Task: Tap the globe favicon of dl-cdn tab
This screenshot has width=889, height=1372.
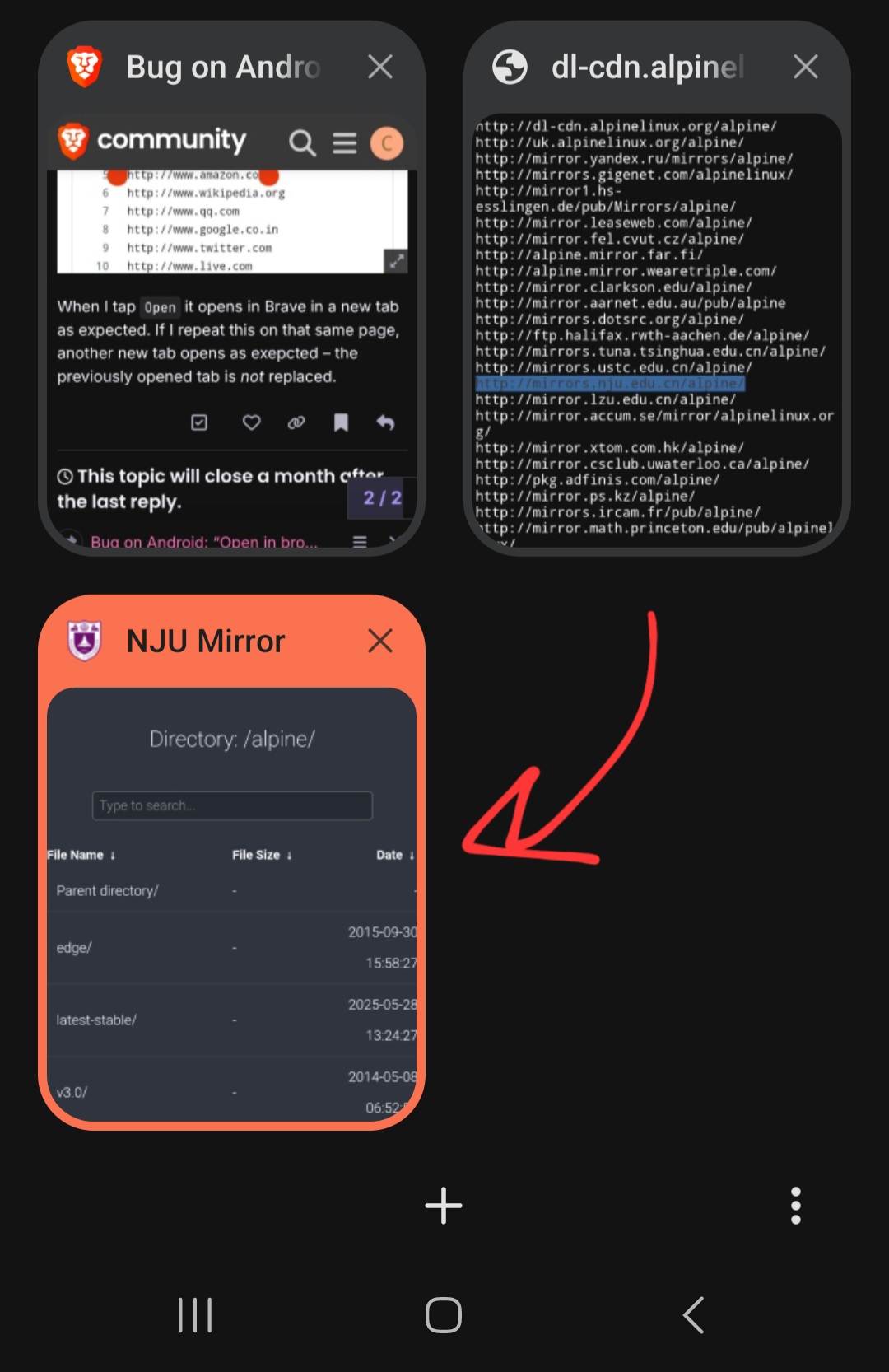Action: click(x=510, y=67)
